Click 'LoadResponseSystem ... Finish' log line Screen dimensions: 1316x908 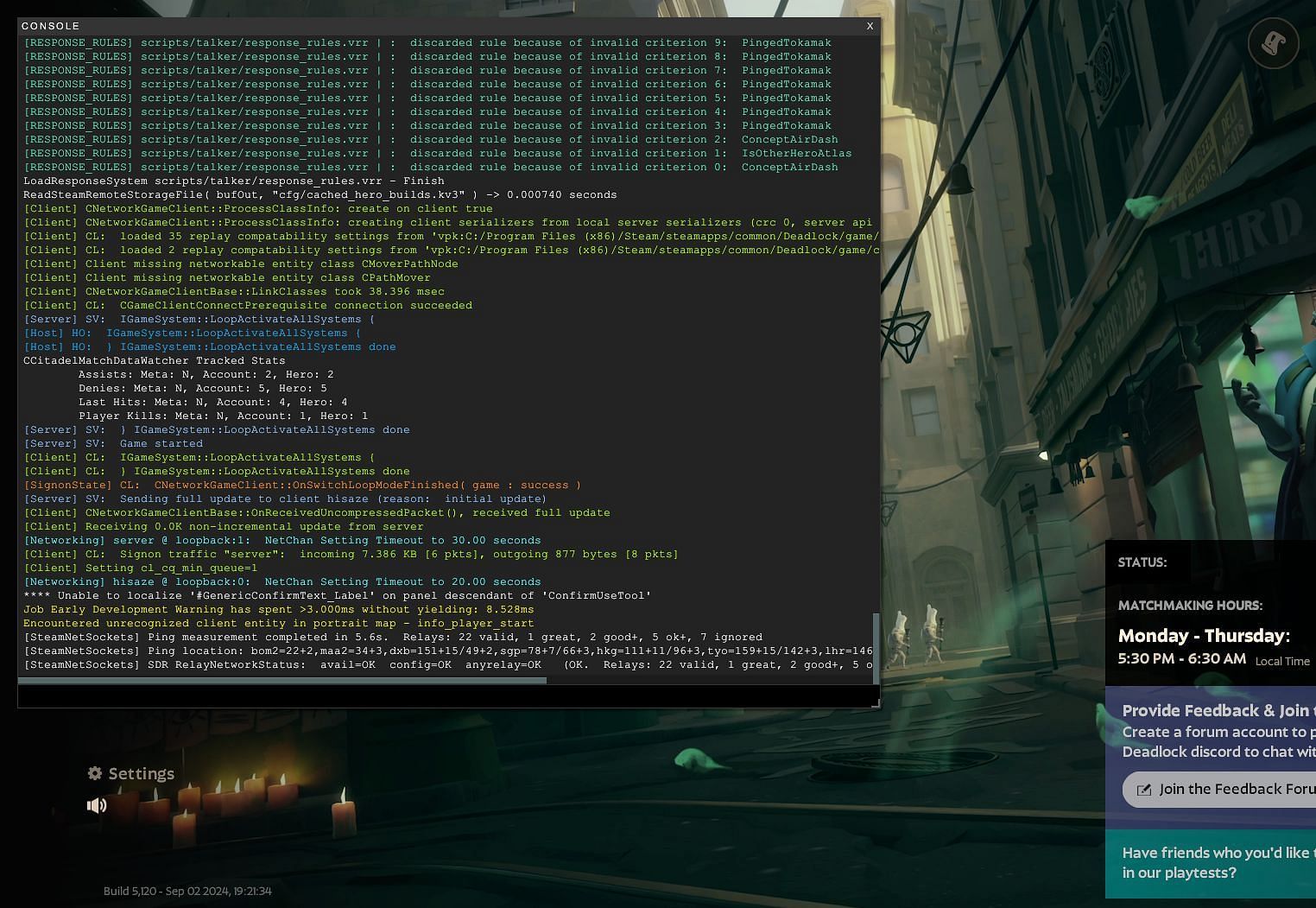coord(233,181)
